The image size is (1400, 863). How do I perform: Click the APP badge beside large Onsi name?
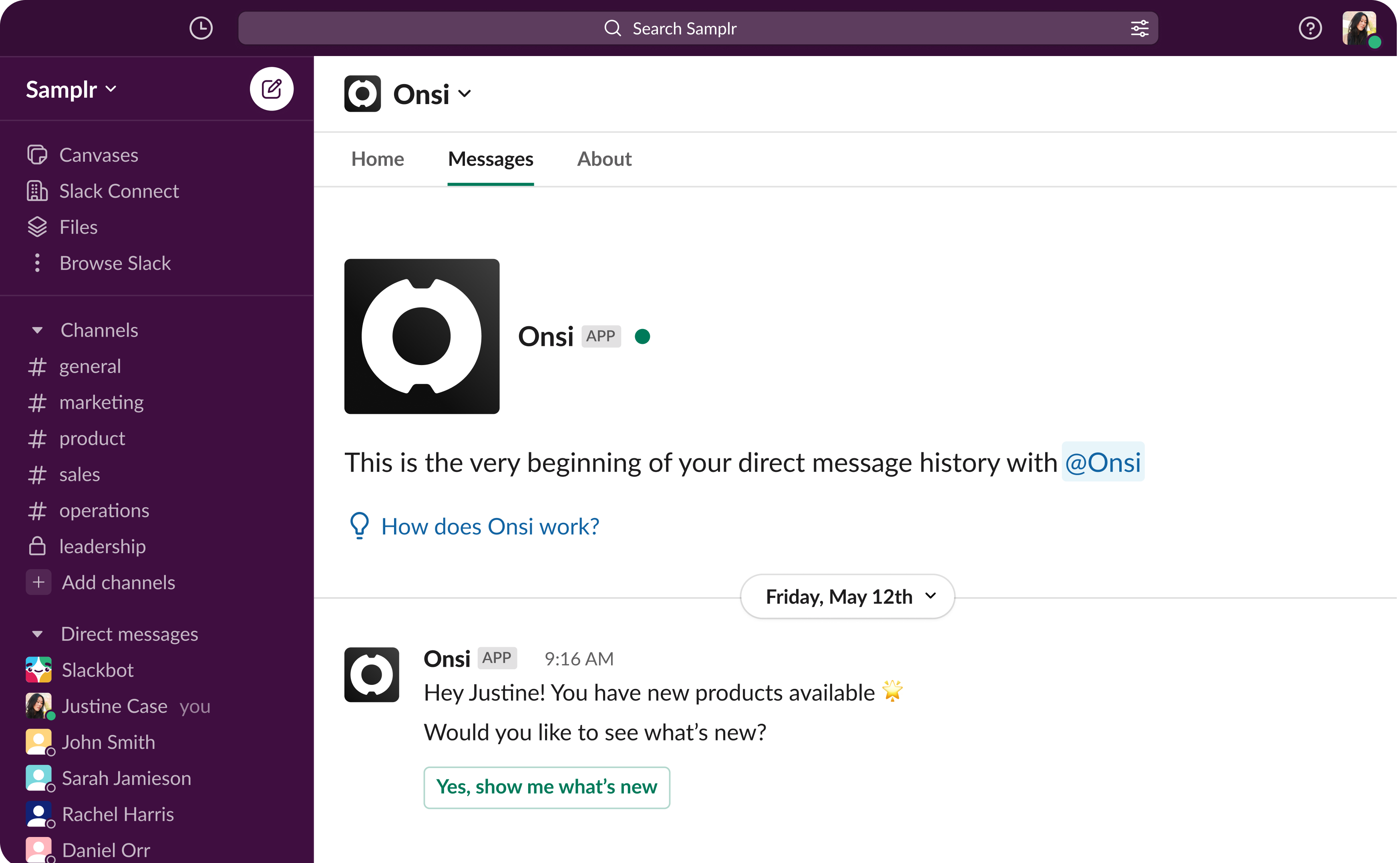(x=601, y=336)
